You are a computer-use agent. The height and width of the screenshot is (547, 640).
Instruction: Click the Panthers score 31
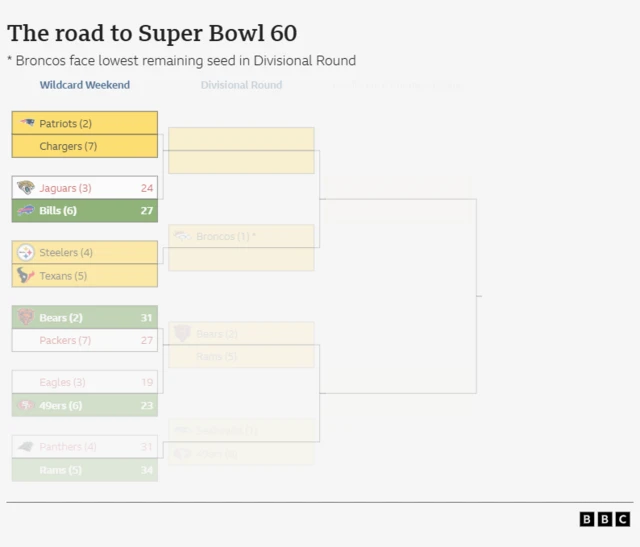[x=147, y=447]
